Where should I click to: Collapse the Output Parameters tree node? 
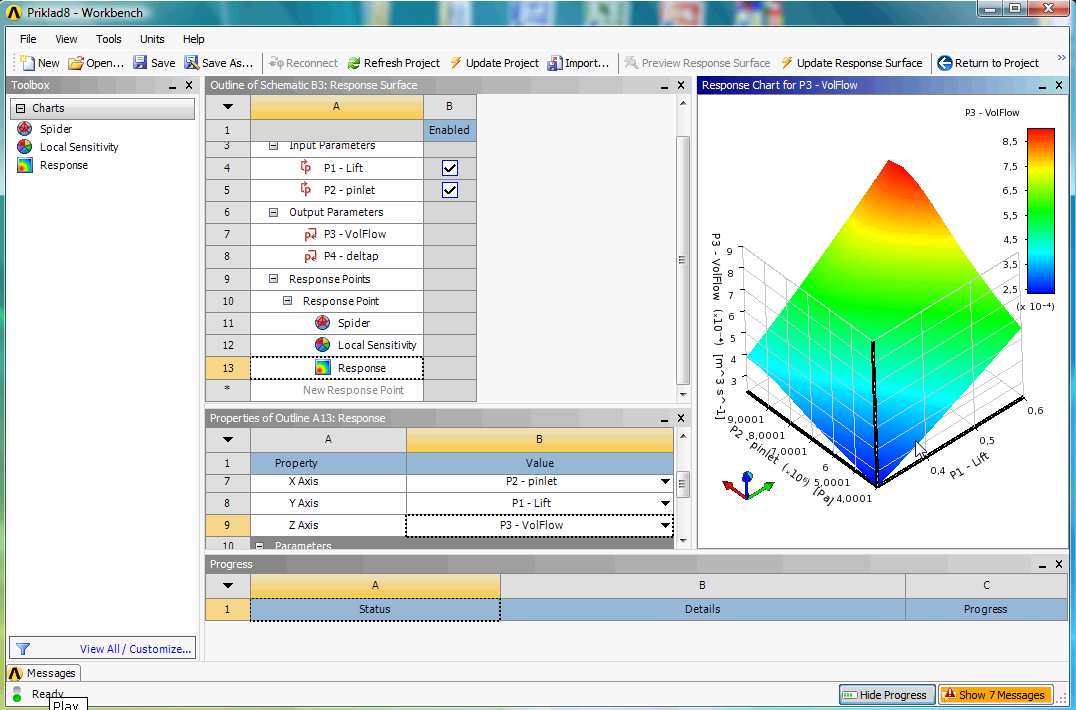(273, 213)
